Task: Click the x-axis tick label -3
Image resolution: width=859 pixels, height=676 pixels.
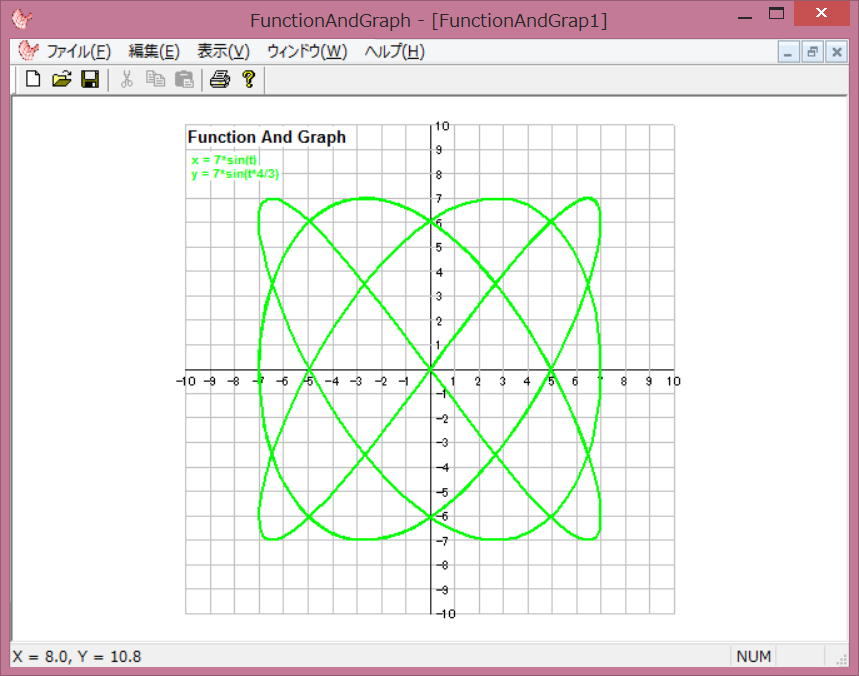Action: tap(356, 381)
